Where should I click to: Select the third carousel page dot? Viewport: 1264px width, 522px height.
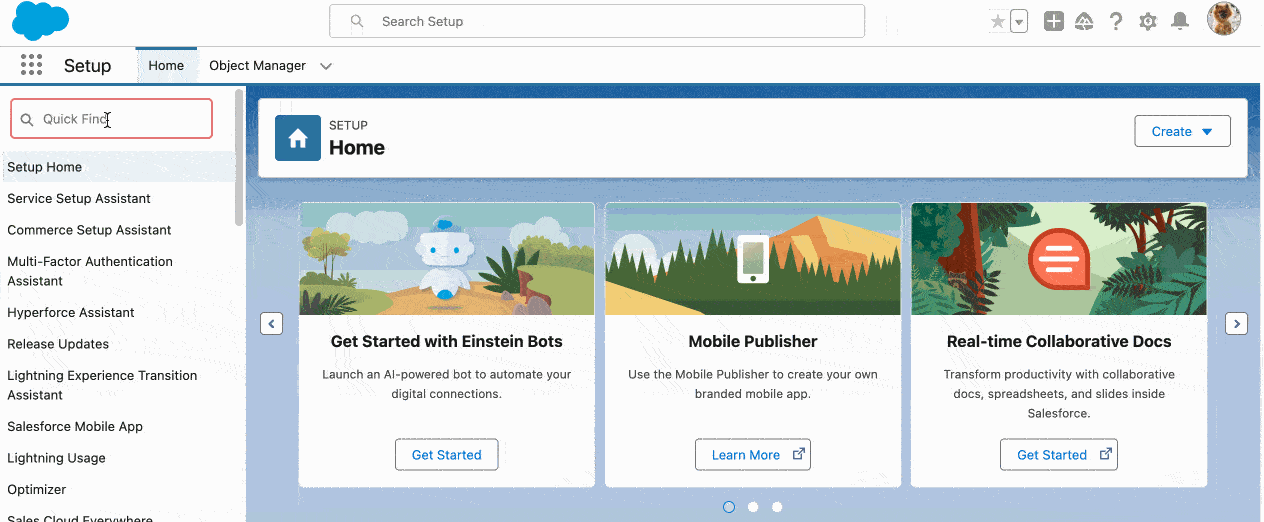(x=777, y=507)
